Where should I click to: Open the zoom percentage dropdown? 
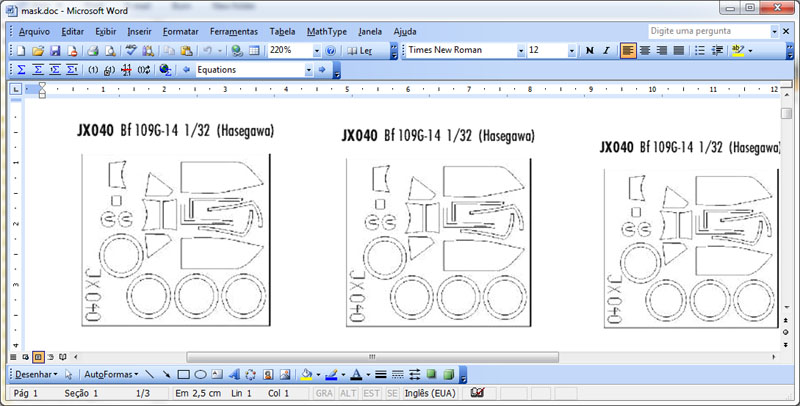[x=317, y=50]
